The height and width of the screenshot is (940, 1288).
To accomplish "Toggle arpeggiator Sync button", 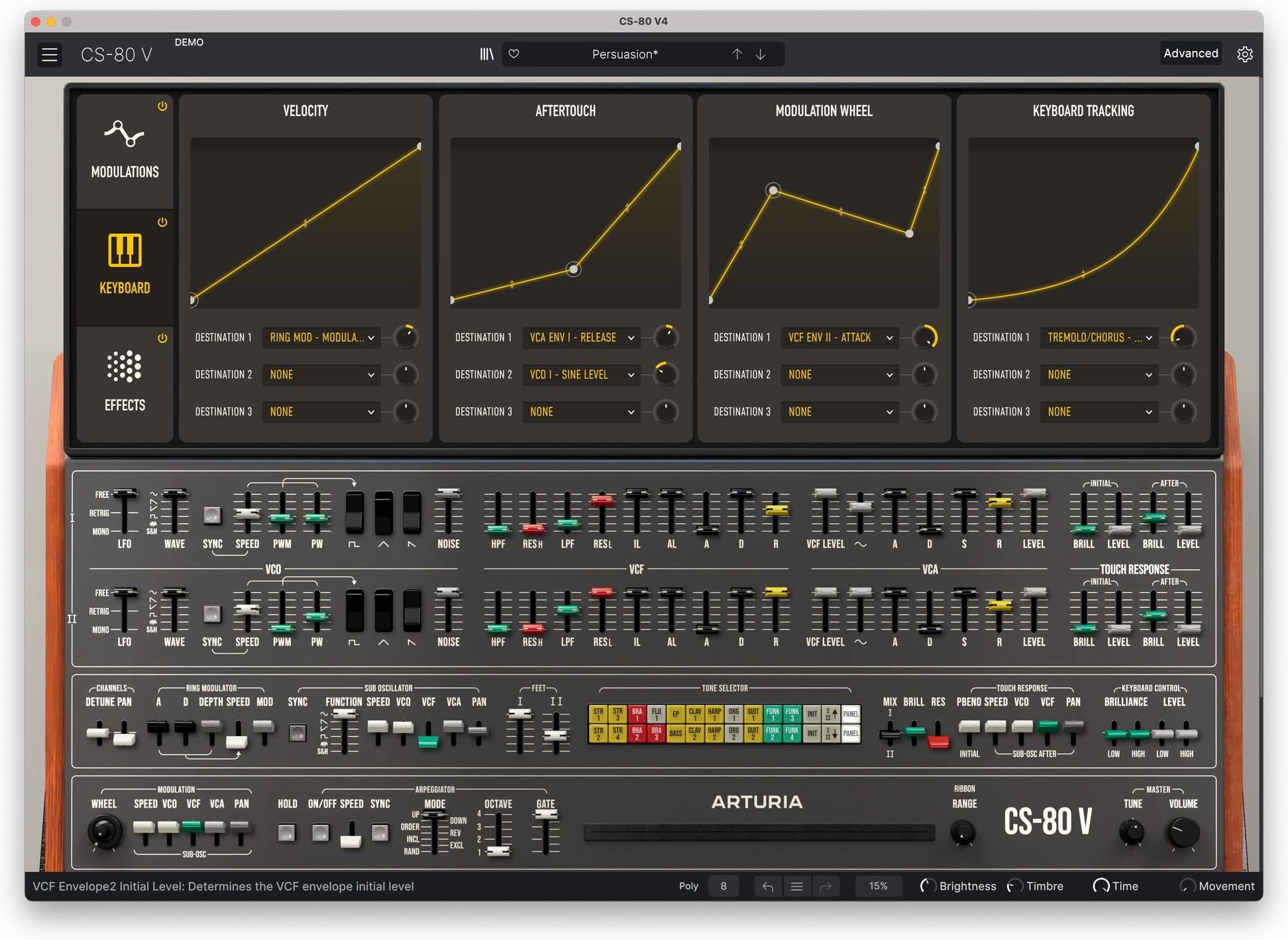I will (x=380, y=833).
